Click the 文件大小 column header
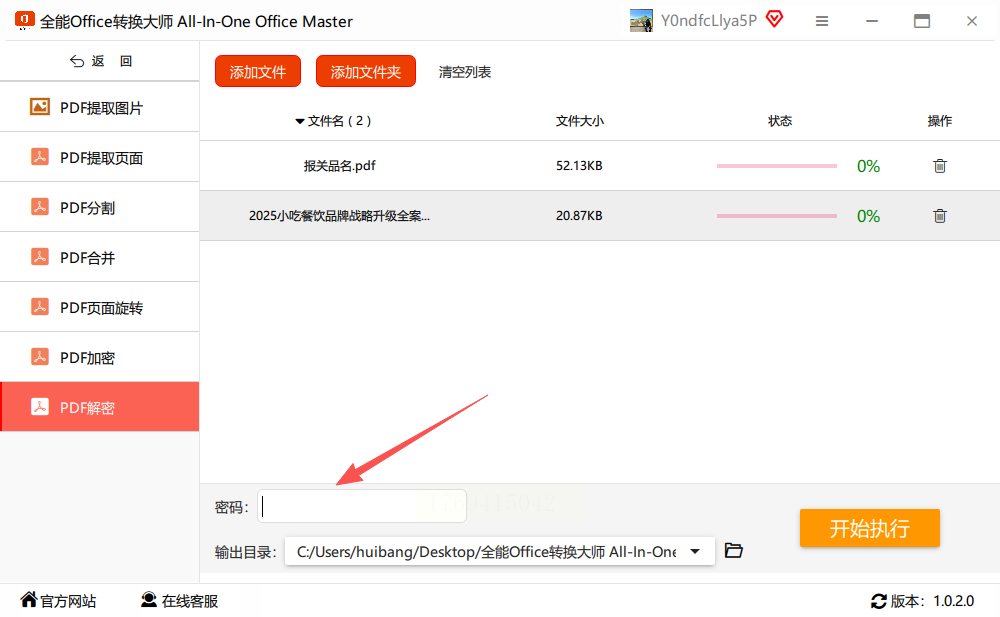This screenshot has height=617, width=1000. point(579,121)
